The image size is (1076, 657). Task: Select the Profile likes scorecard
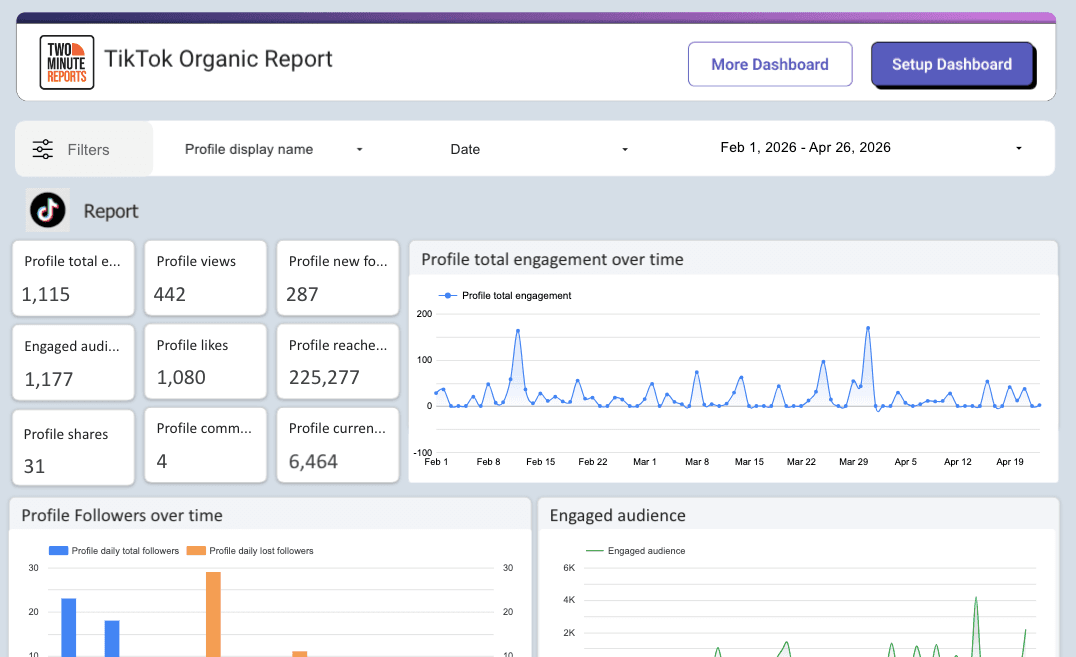pyautogui.click(x=205, y=361)
